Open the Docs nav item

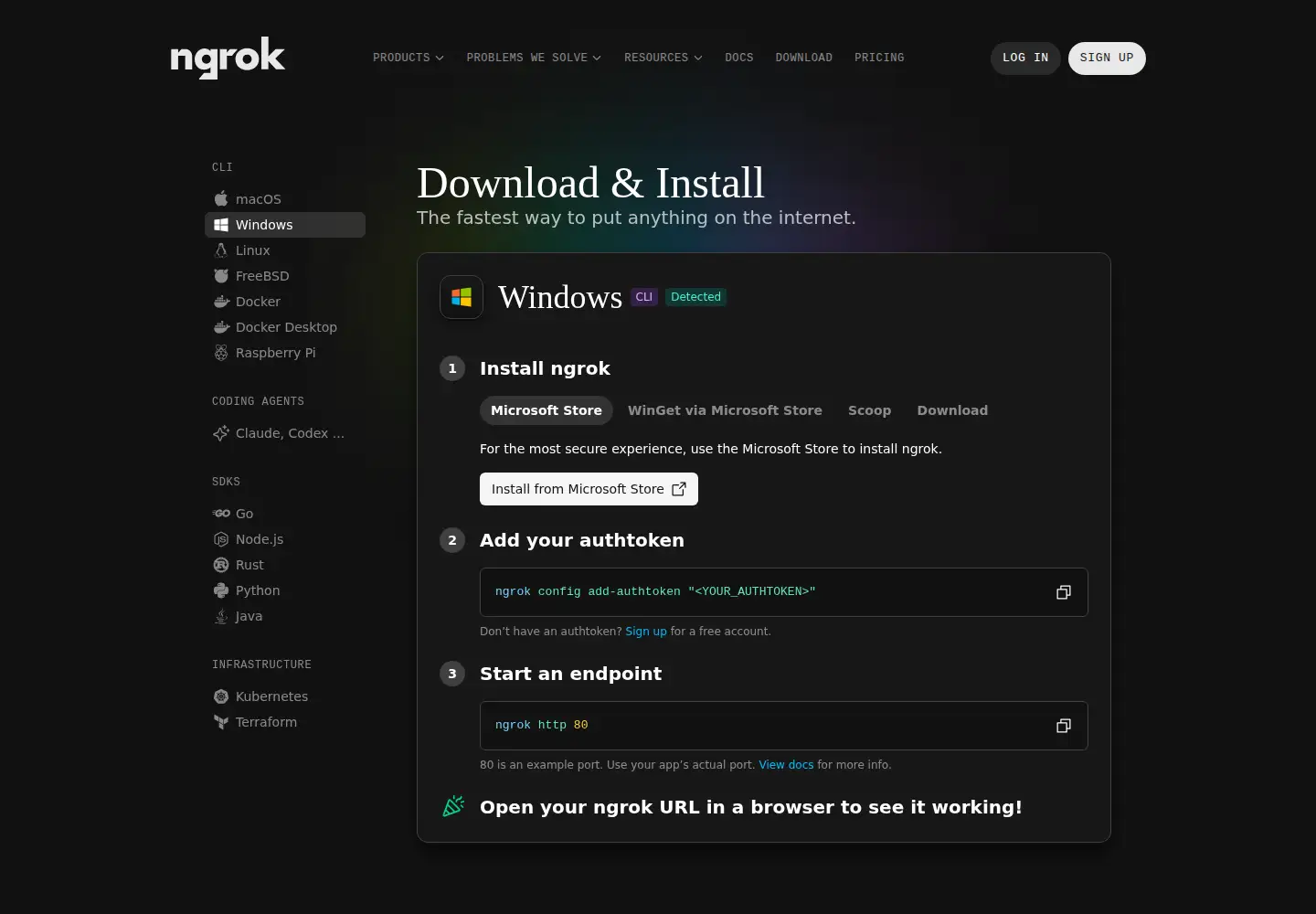739,58
